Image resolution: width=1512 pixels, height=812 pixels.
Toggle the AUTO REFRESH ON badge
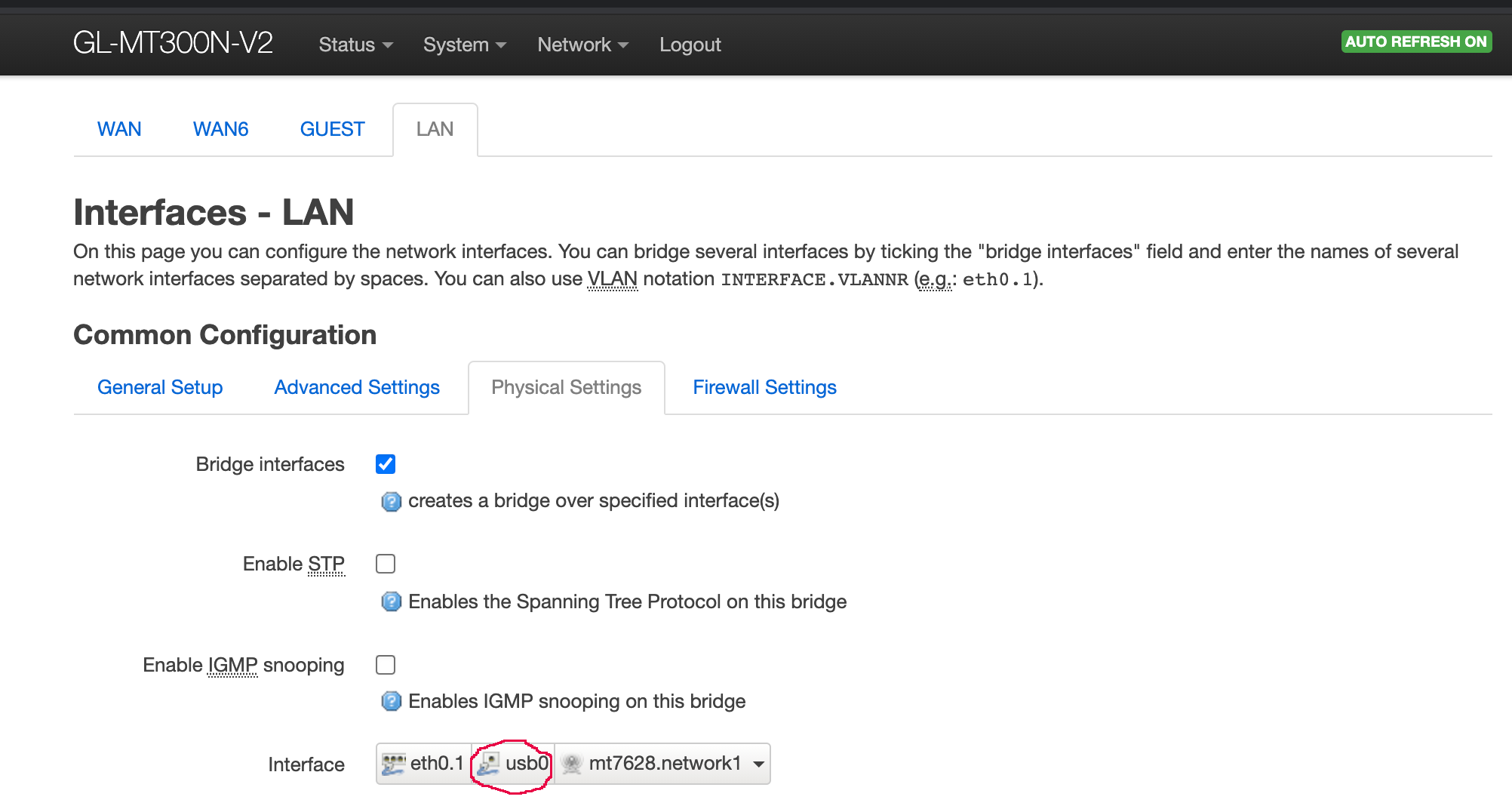point(1415,42)
